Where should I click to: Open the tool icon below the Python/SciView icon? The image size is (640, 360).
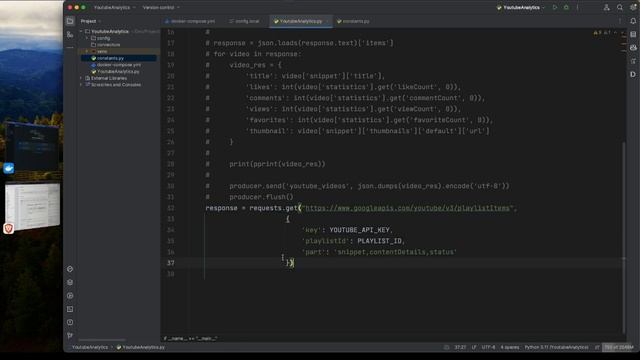pos(633,61)
